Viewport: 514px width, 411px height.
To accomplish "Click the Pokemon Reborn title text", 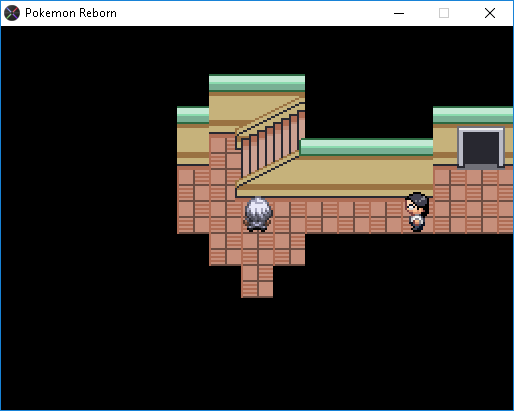I will click(71, 13).
